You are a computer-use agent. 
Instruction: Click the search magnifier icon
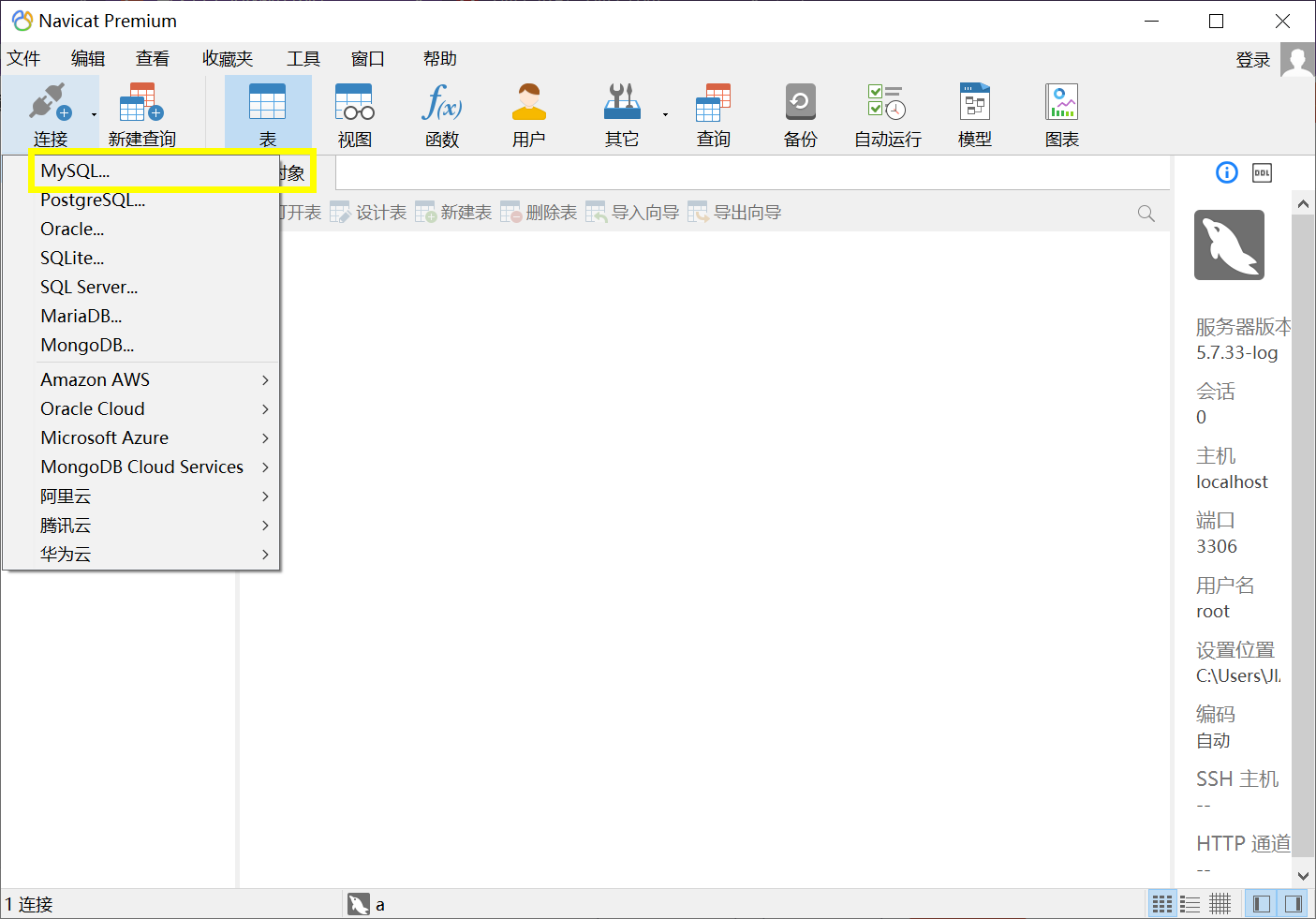1146,214
